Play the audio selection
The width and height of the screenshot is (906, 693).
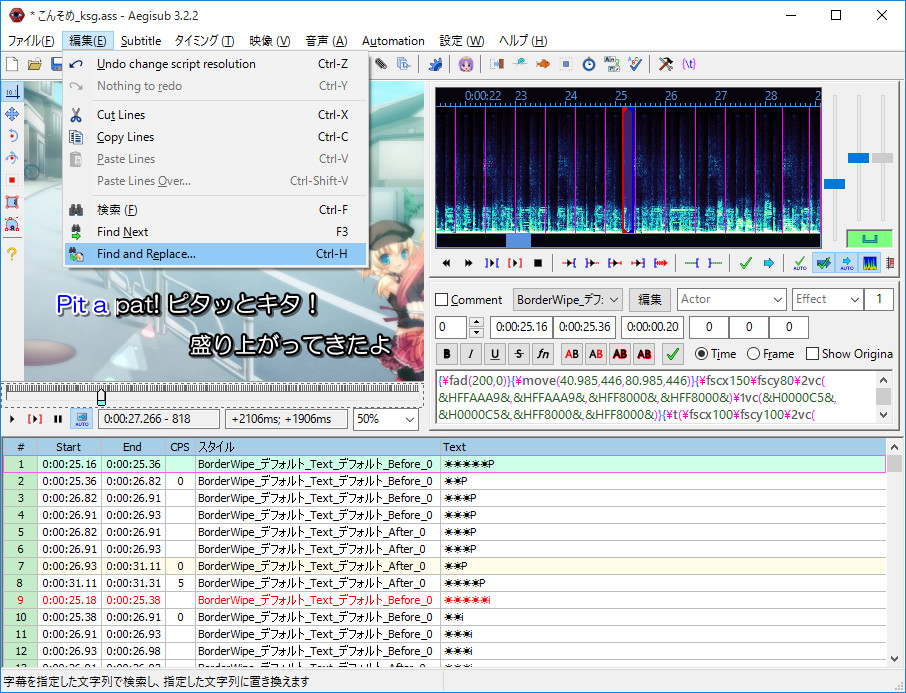click(492, 263)
